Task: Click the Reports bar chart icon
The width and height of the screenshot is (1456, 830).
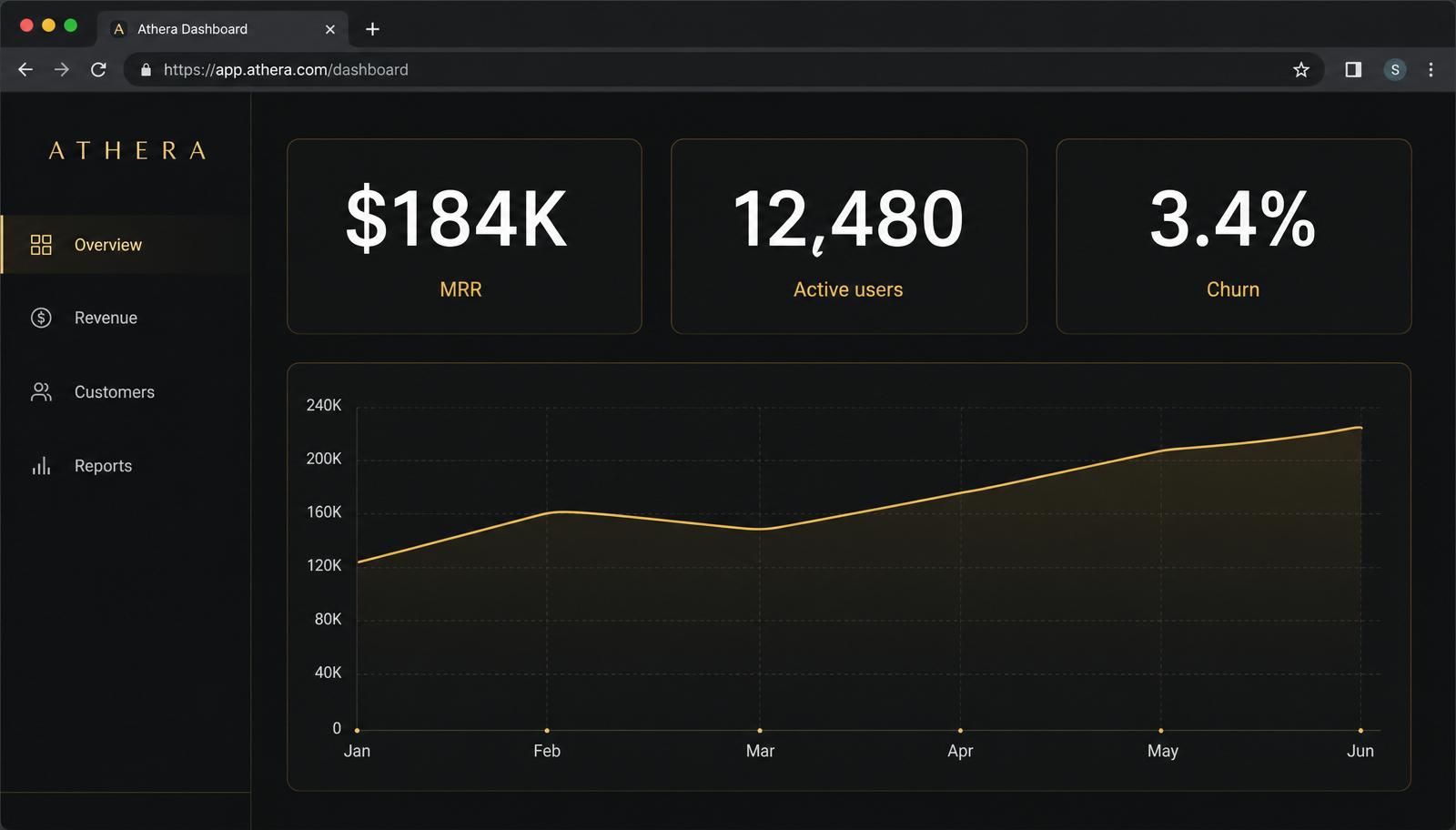Action: (x=41, y=466)
